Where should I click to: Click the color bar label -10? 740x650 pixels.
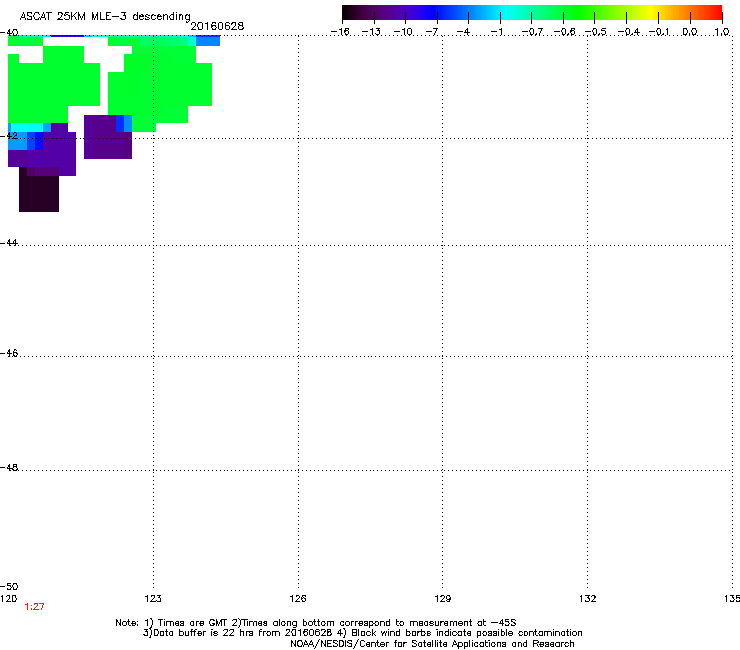click(403, 32)
